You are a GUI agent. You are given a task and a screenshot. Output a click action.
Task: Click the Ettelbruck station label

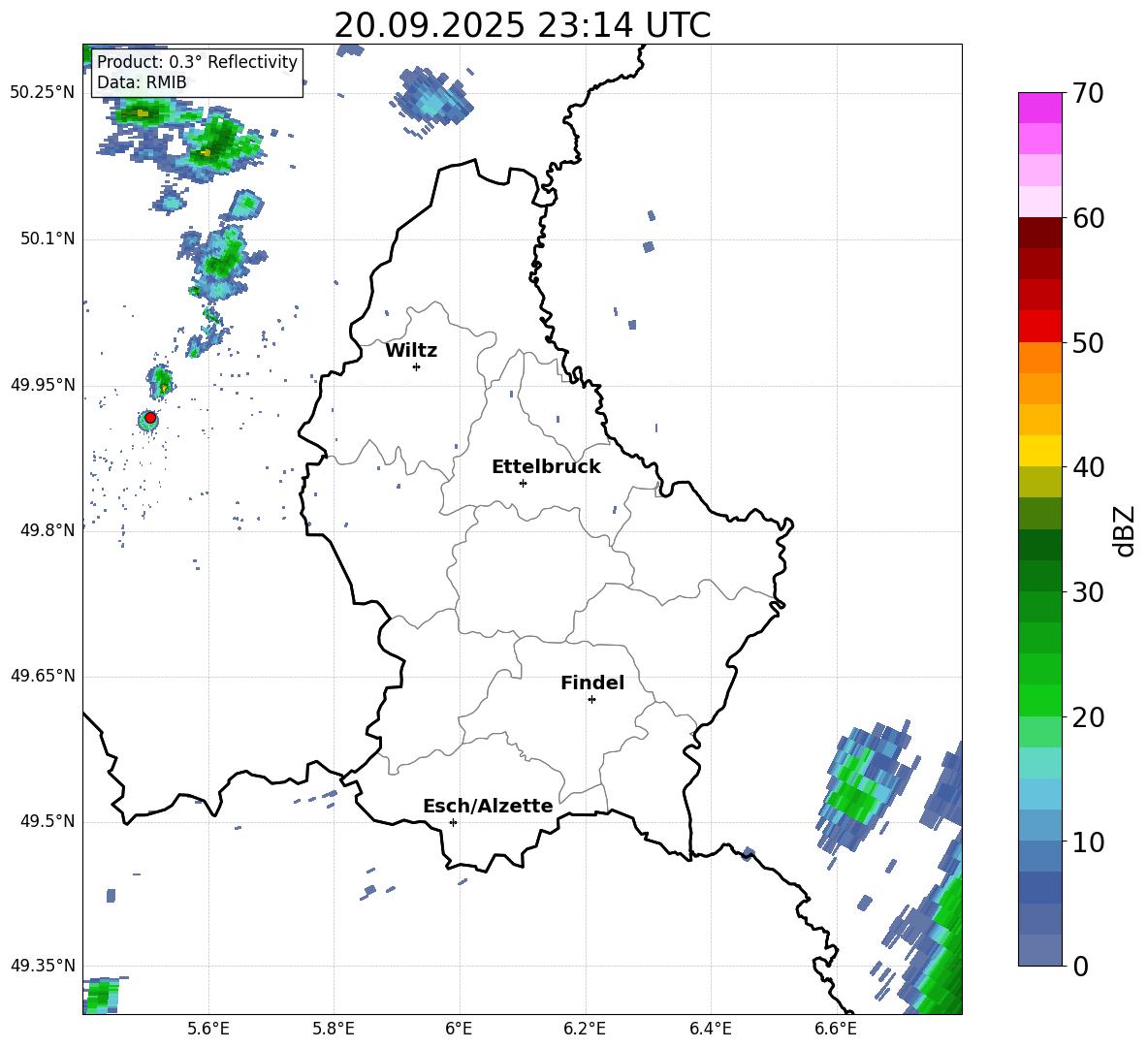546,467
